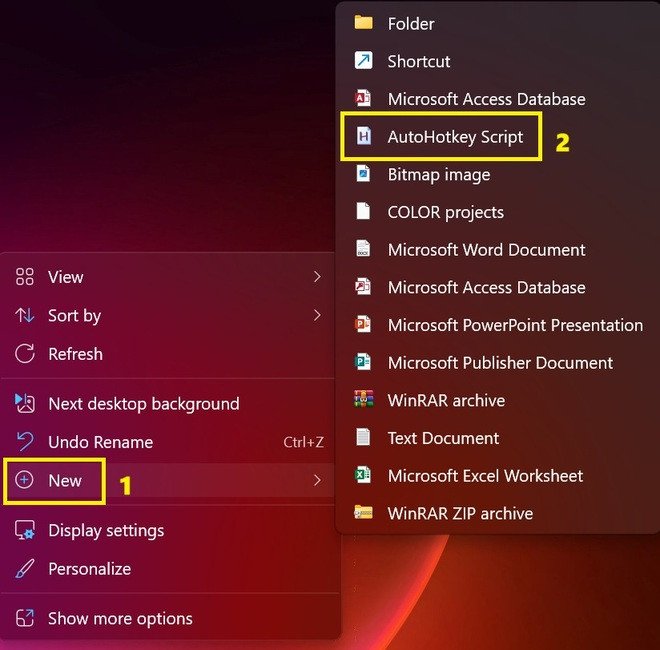Screen dimensions: 660x650
Task: Choose Folder from the New submenu
Action: [x=497, y=24]
